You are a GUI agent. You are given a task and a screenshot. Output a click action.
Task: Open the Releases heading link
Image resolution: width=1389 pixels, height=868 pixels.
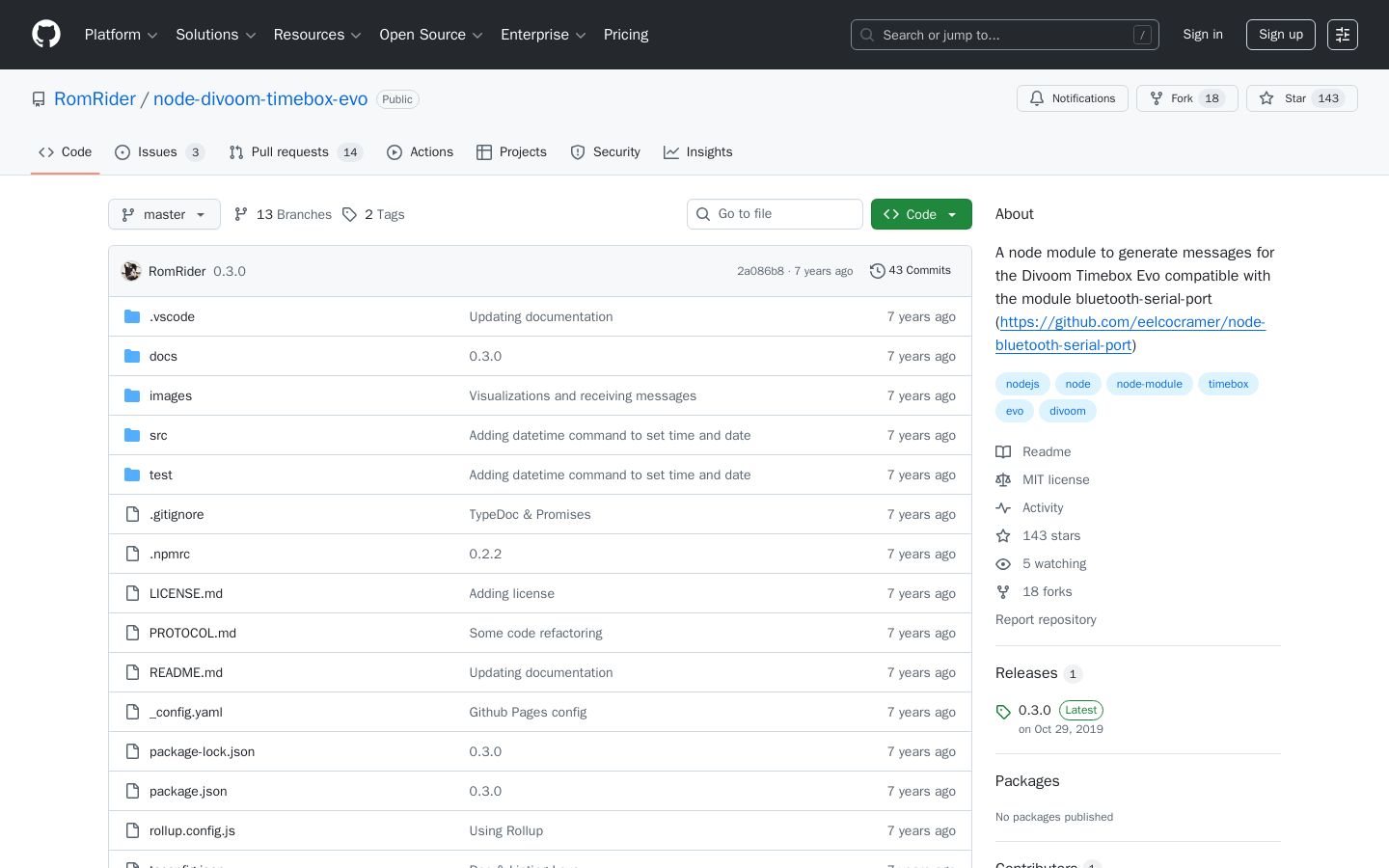[x=1039, y=673]
